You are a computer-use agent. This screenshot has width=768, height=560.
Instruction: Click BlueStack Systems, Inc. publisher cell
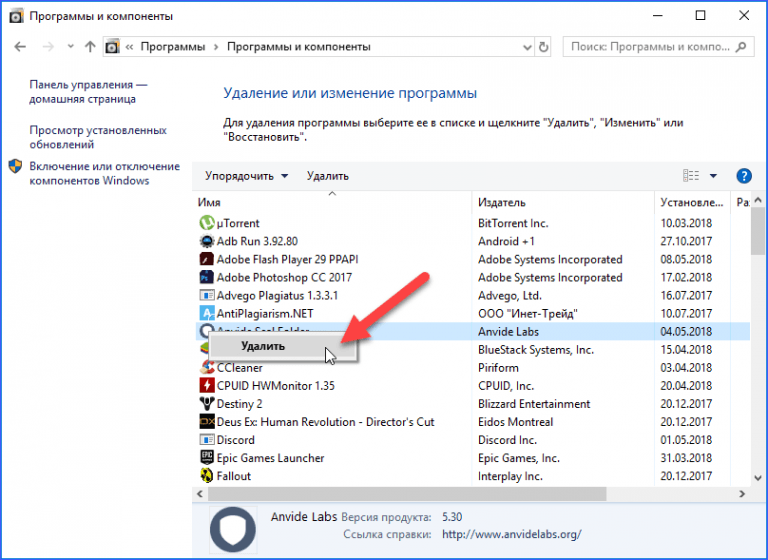(536, 350)
